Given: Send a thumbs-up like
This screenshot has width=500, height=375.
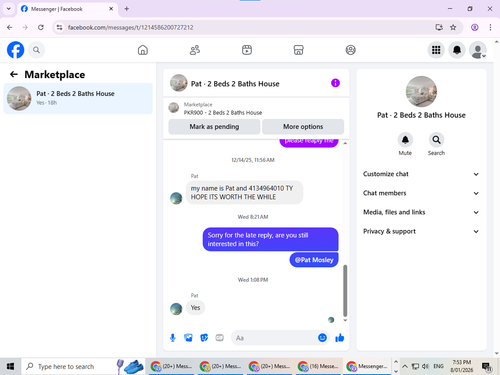Looking at the screenshot, I should click(x=340, y=338).
